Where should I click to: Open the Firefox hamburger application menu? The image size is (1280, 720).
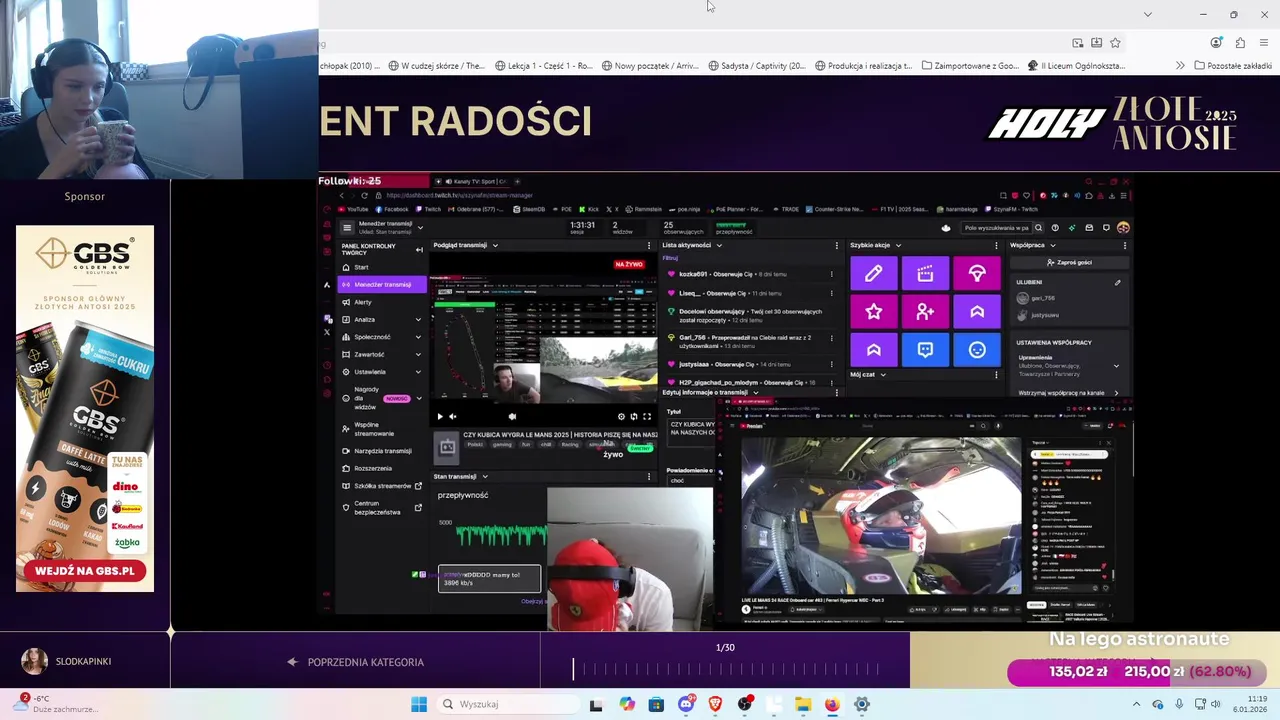coord(1264,43)
